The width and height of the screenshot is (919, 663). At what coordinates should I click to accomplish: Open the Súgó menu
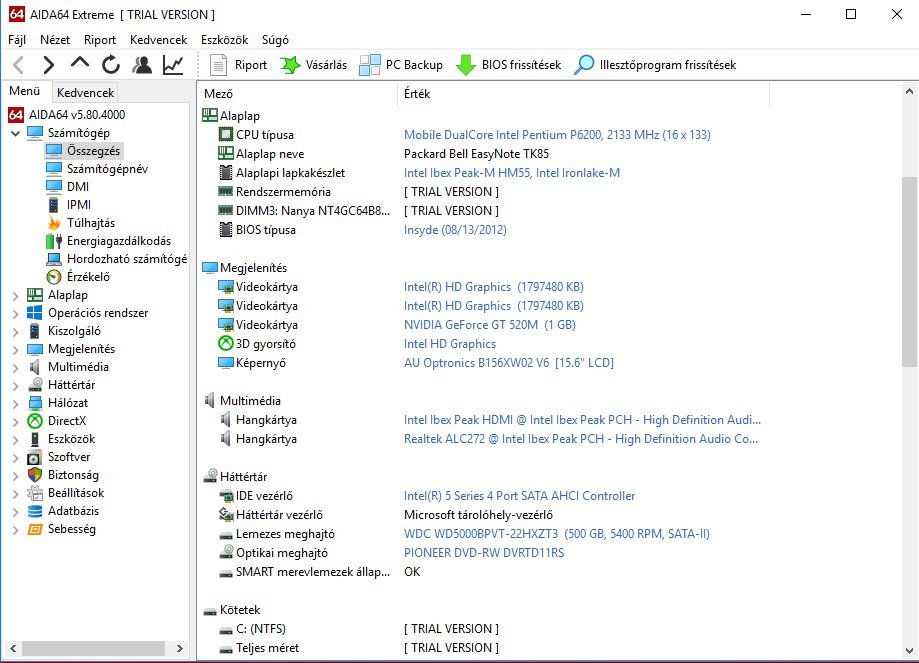click(275, 40)
